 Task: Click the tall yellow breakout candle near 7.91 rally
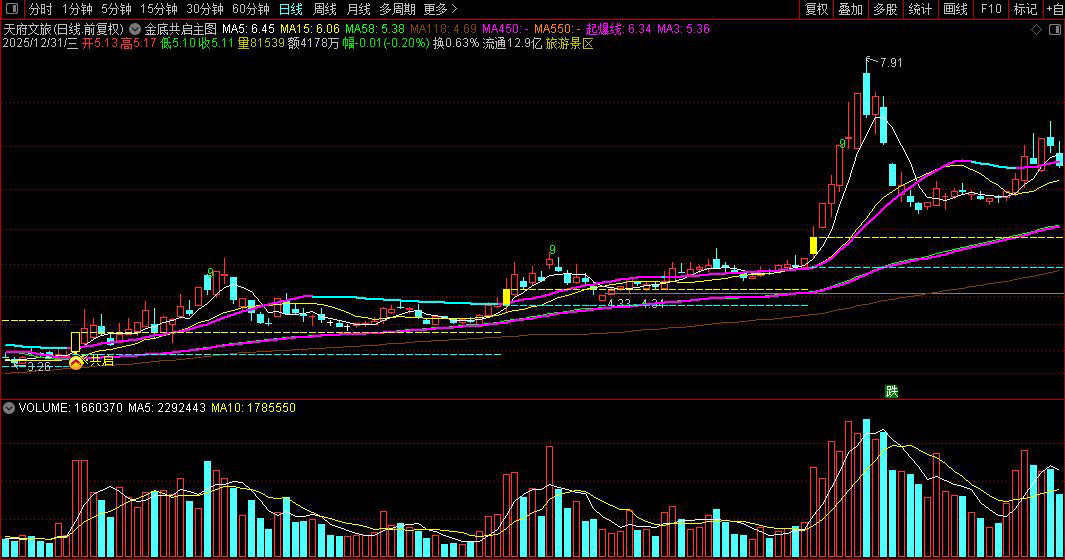tap(814, 245)
